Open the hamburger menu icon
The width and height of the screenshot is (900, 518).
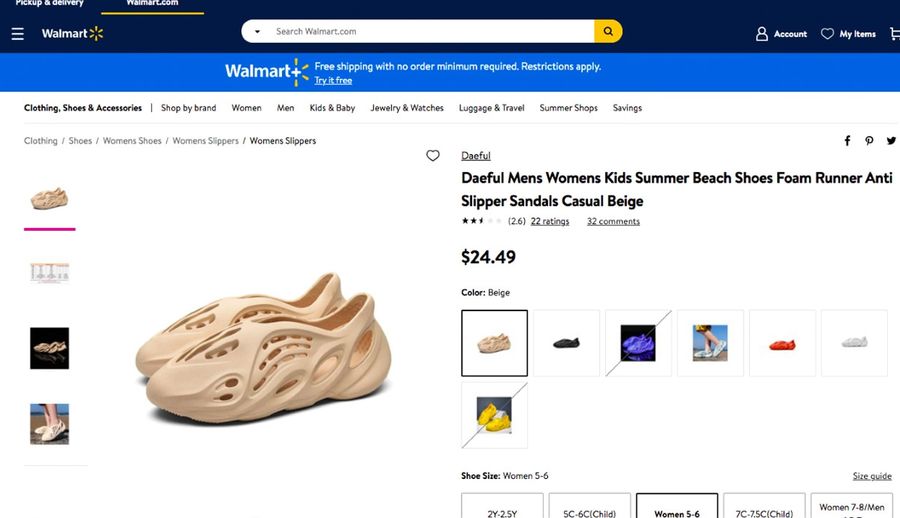coord(17,34)
